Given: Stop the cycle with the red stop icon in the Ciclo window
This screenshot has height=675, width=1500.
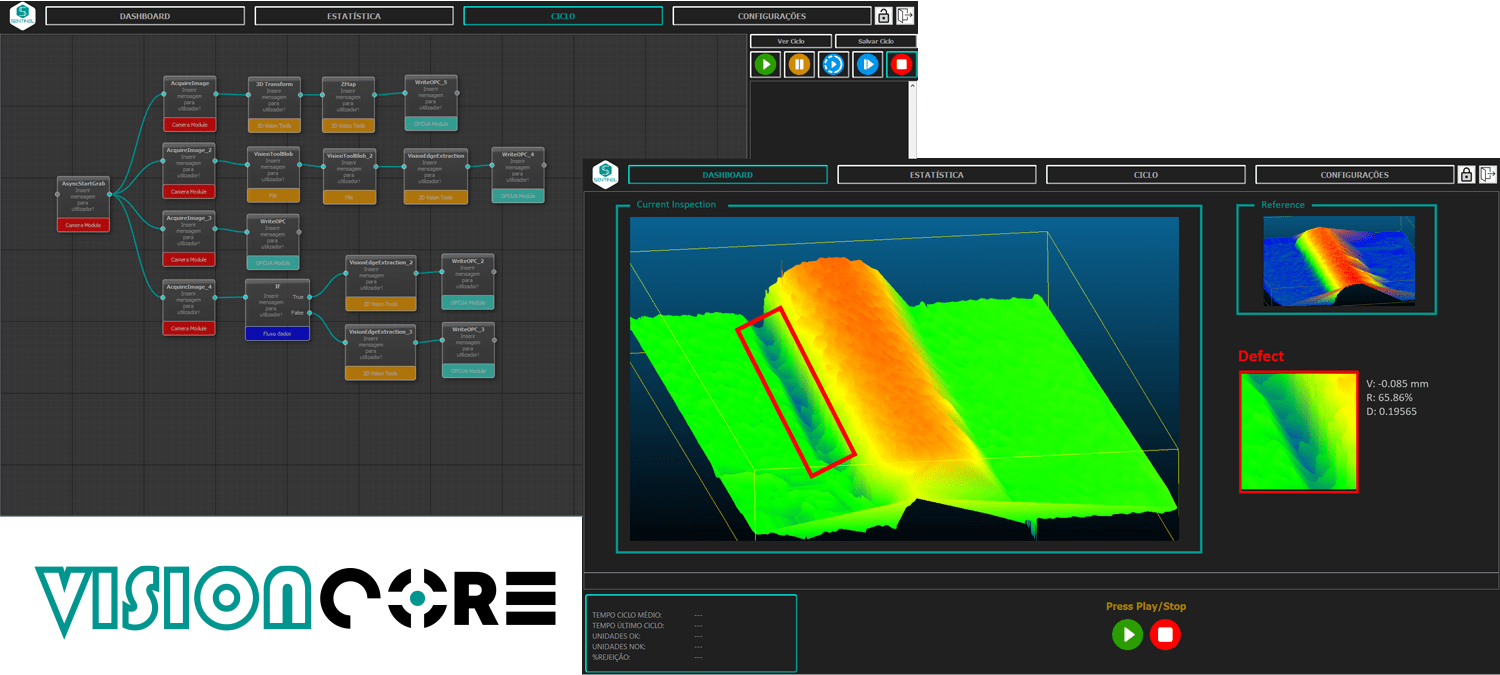Looking at the screenshot, I should point(902,65).
